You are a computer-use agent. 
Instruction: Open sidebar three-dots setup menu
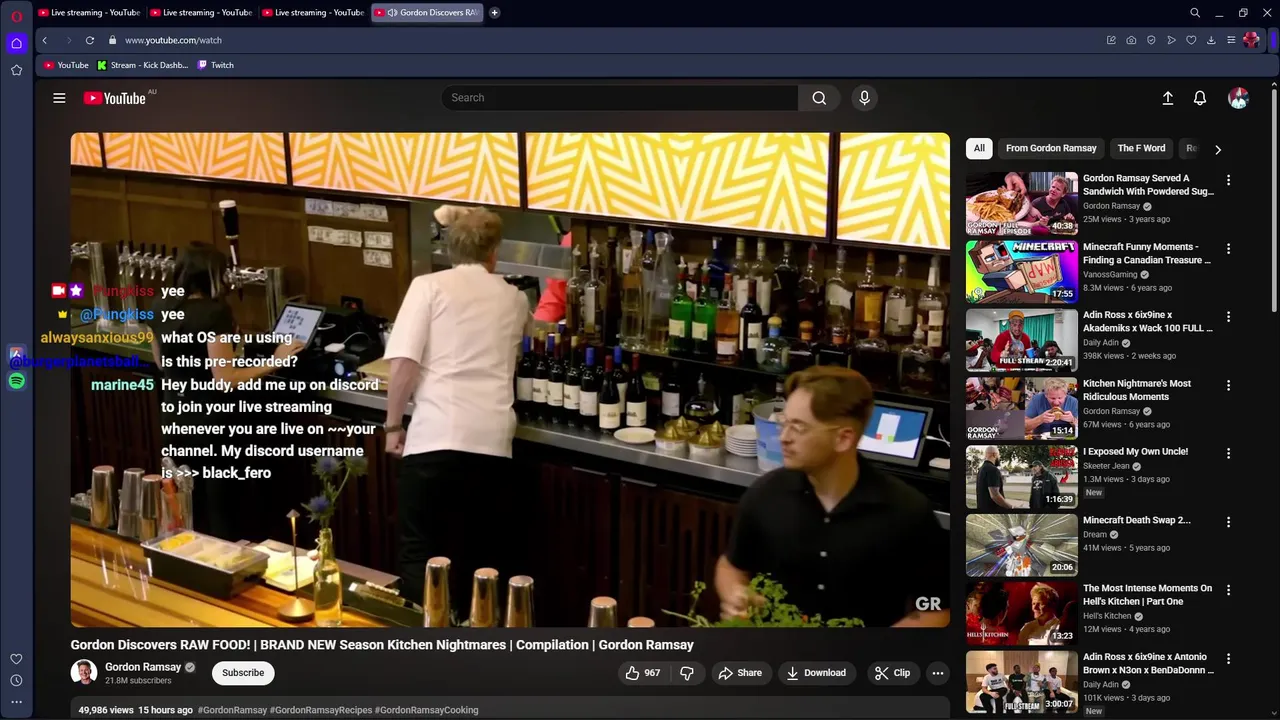(x=16, y=702)
